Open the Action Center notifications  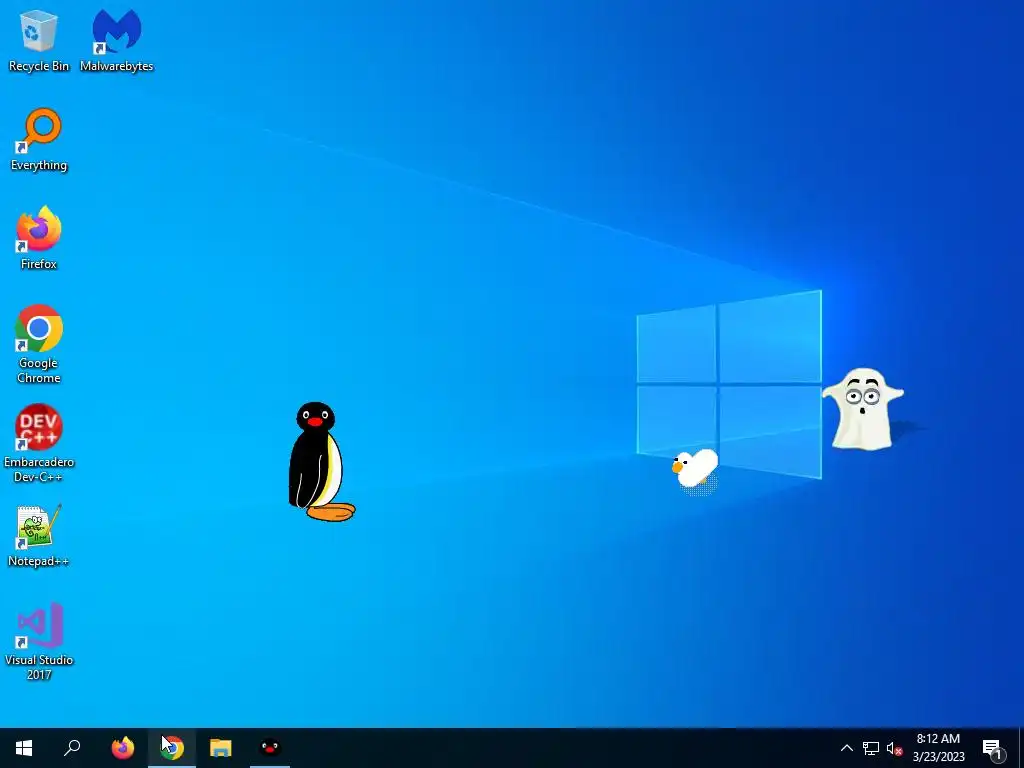(x=993, y=748)
